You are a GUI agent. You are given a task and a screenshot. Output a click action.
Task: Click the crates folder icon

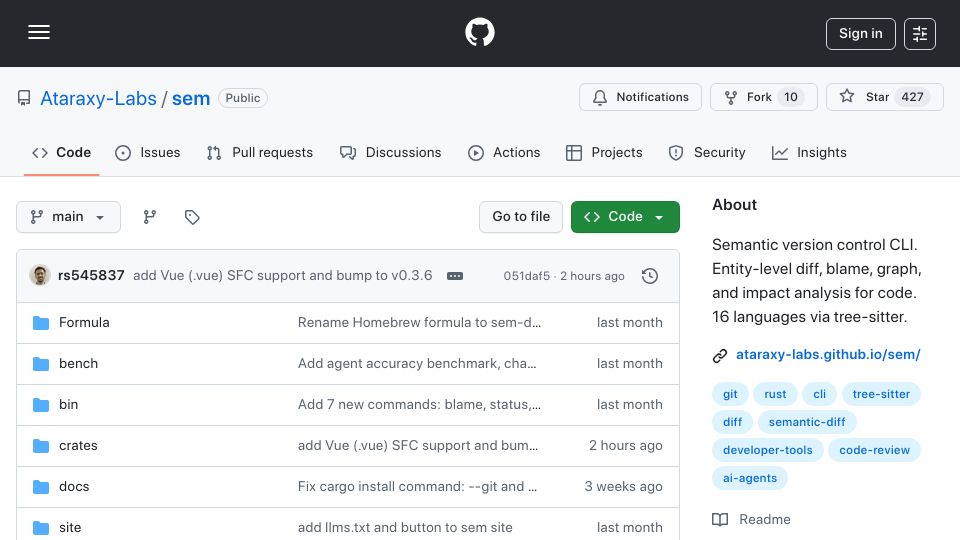click(41, 446)
